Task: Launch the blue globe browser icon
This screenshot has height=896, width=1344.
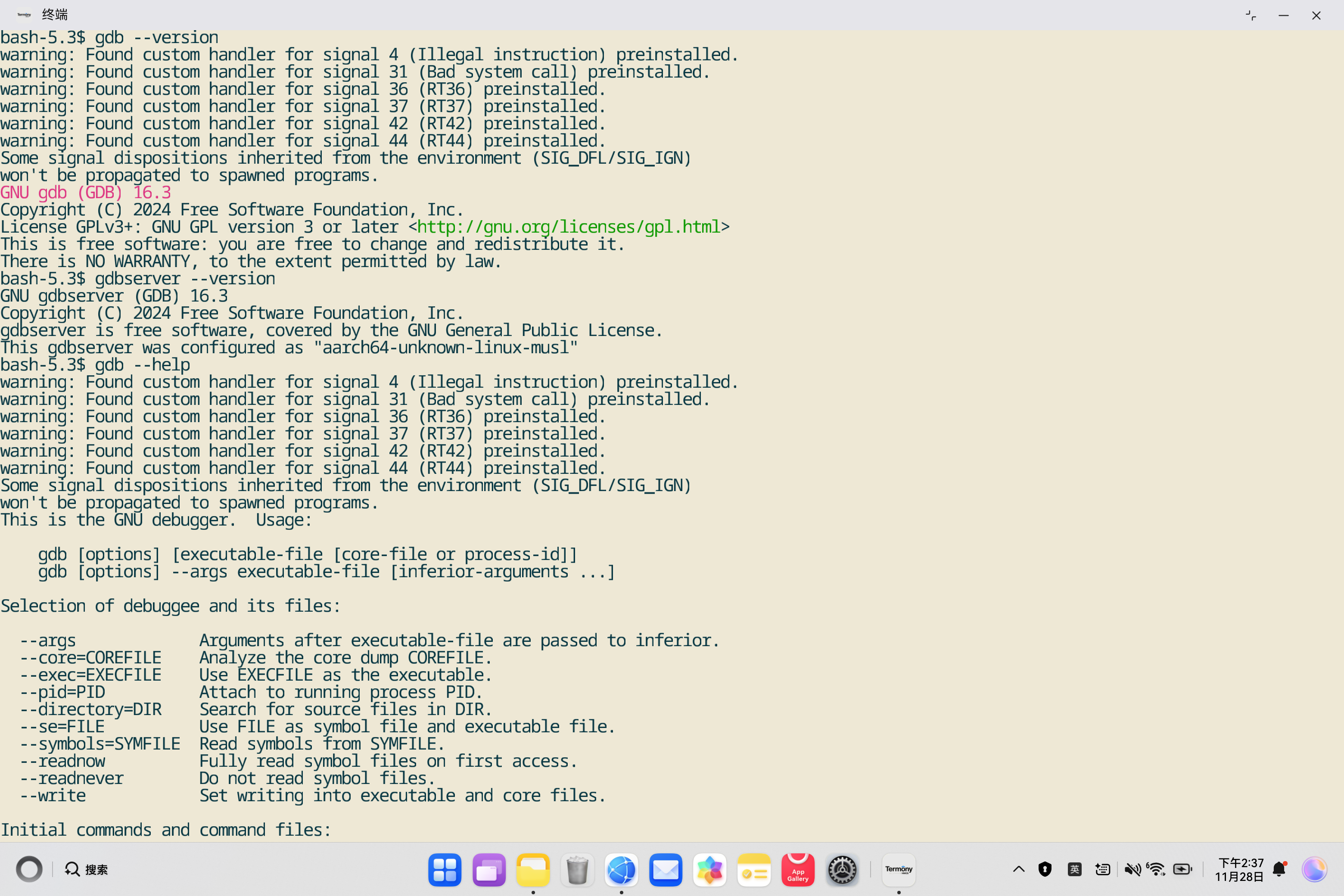Action: tap(621, 870)
